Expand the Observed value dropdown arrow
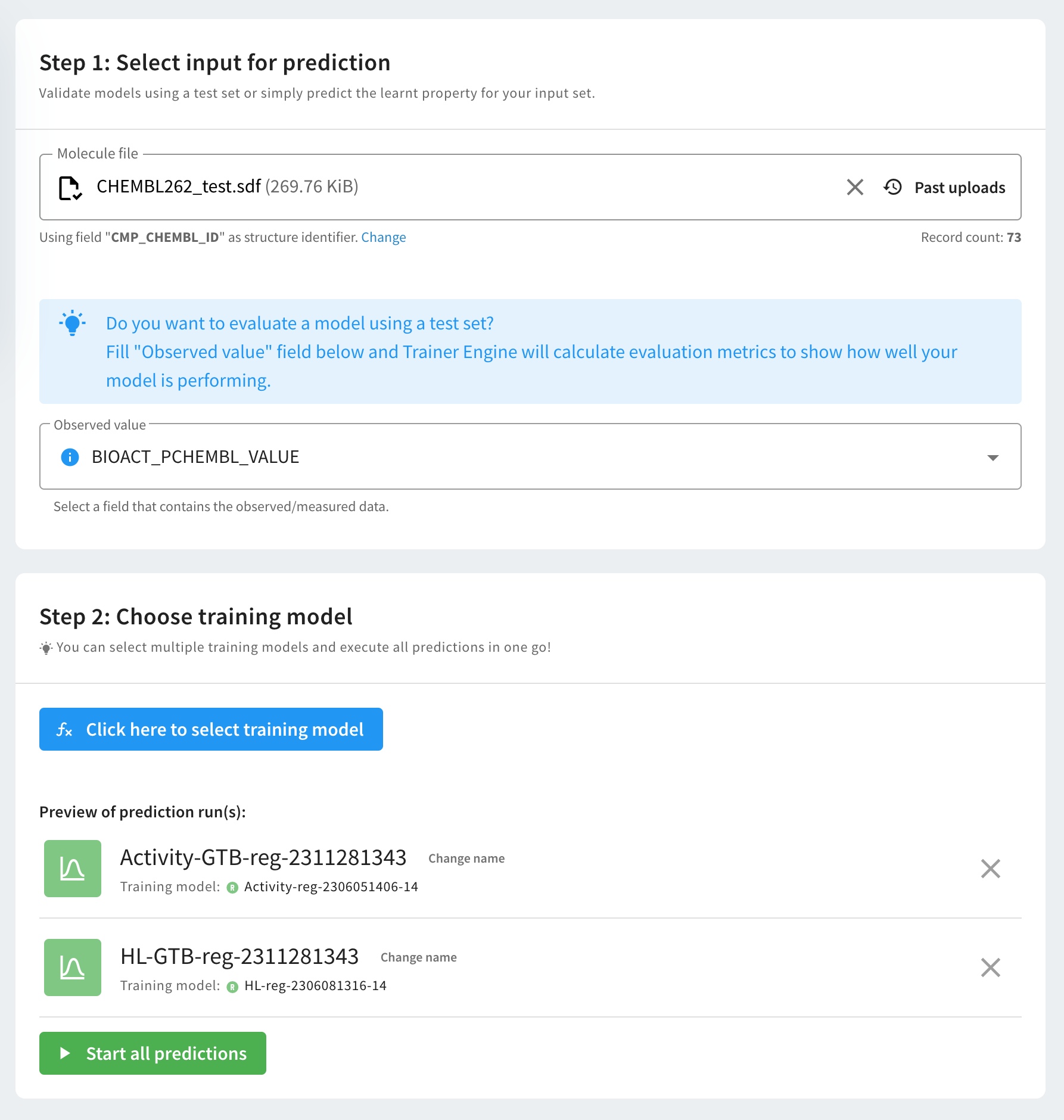The image size is (1064, 1120). (x=993, y=458)
